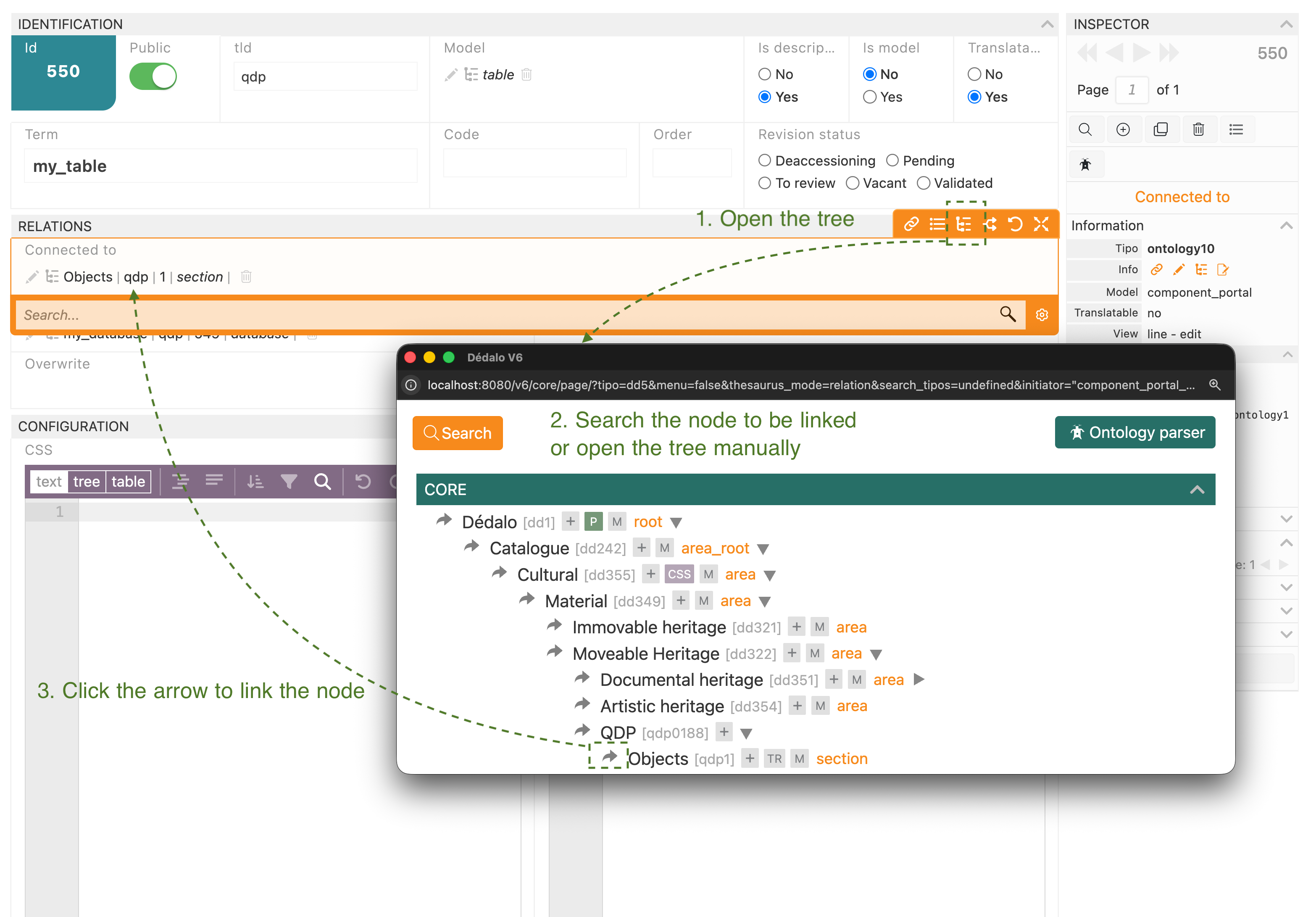Select Yes for Is model
The width and height of the screenshot is (1316, 917).
[x=869, y=97]
